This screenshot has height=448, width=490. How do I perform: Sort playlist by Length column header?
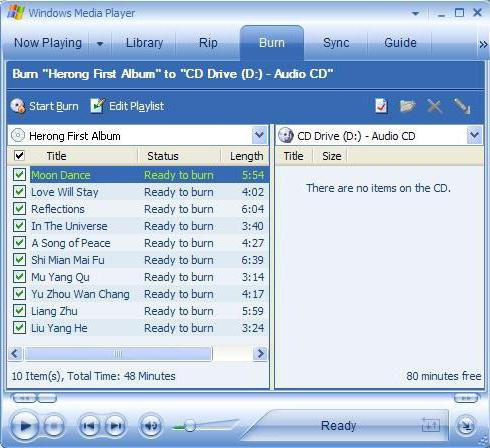(245, 156)
